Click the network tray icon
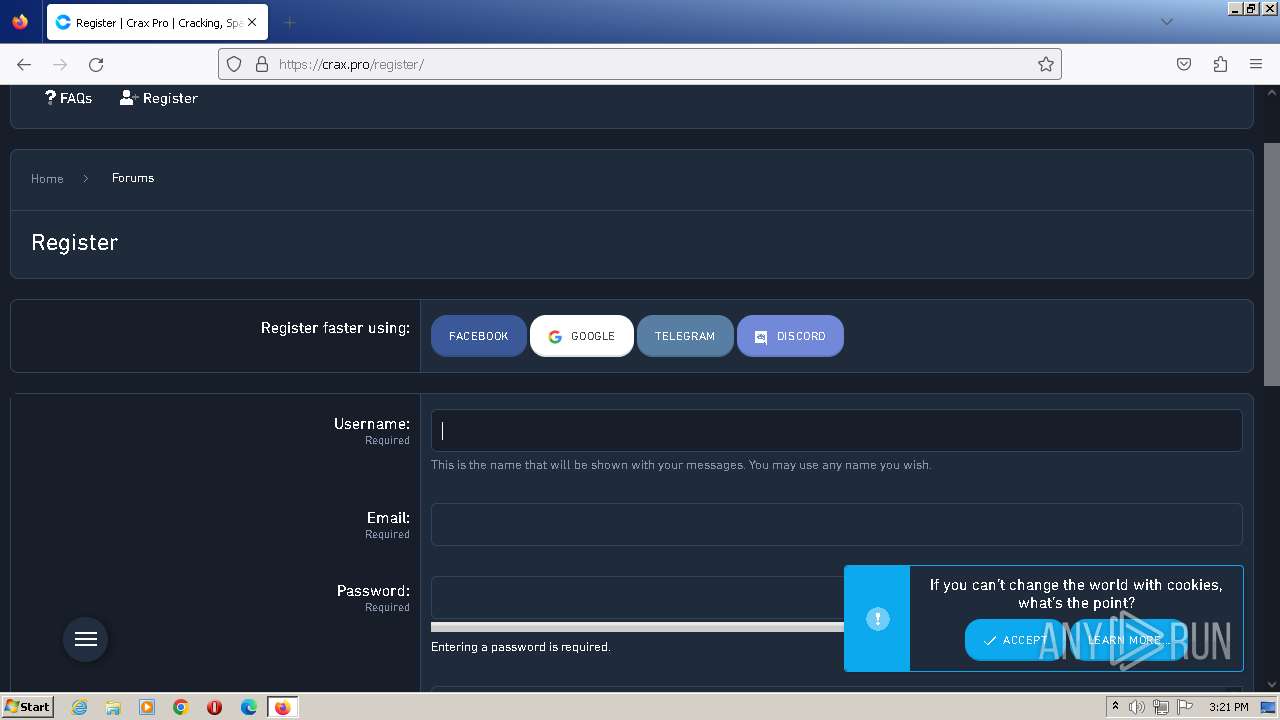The width and height of the screenshot is (1280, 720). point(1160,707)
